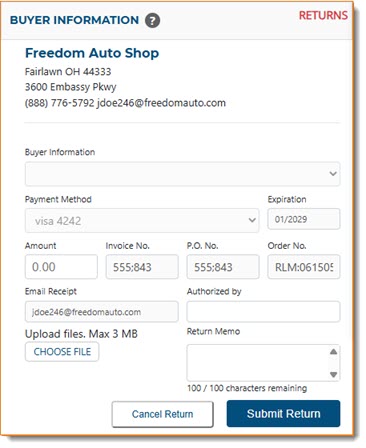Click the Fairlawn OH 44333 line
This screenshot has width=366, height=448.
coord(68,72)
